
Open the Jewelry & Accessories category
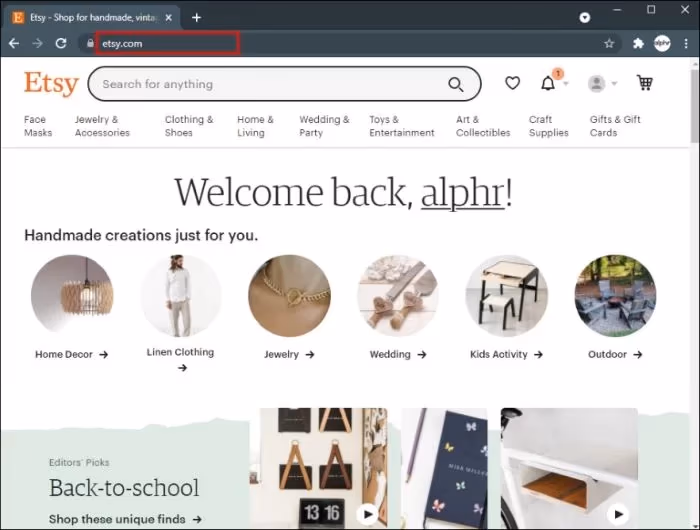tap(102, 126)
